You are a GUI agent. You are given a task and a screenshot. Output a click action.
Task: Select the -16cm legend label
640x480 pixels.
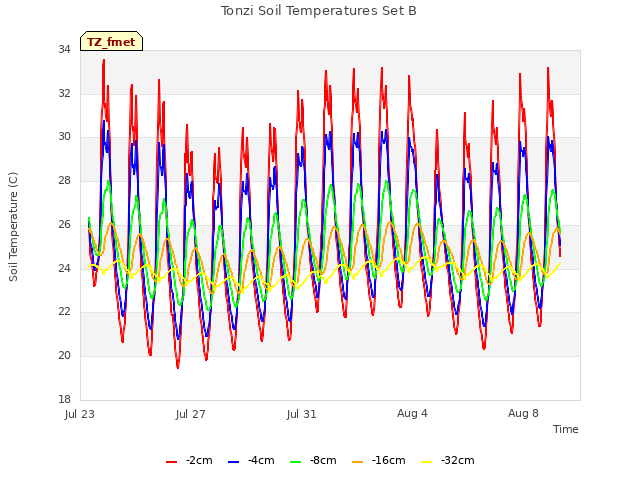(x=389, y=460)
